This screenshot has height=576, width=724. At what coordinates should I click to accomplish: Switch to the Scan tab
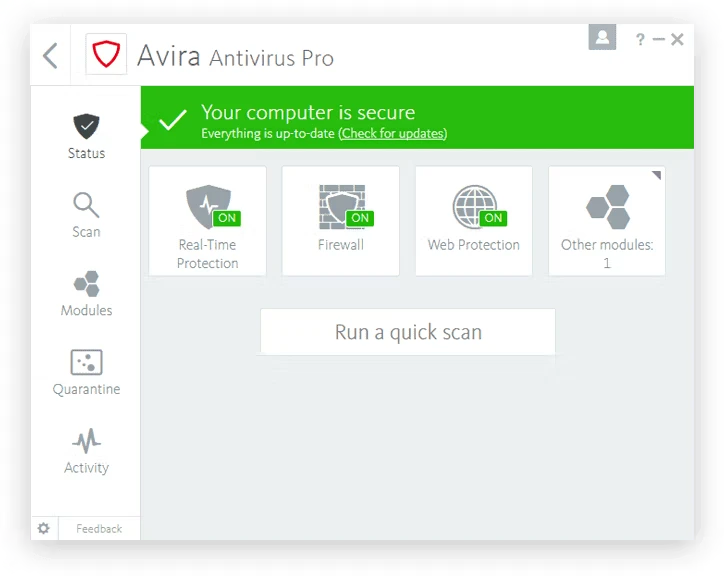coord(86,216)
